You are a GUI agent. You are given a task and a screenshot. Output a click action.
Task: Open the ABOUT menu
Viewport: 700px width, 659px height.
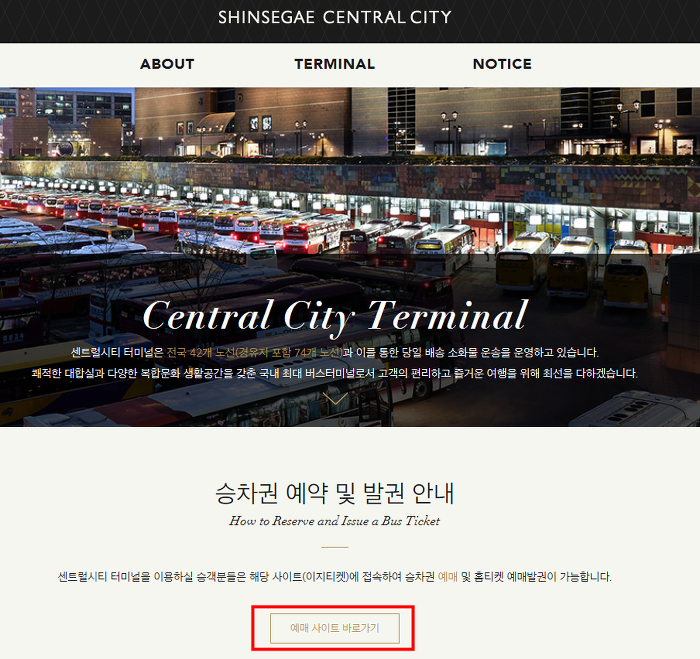(x=167, y=64)
